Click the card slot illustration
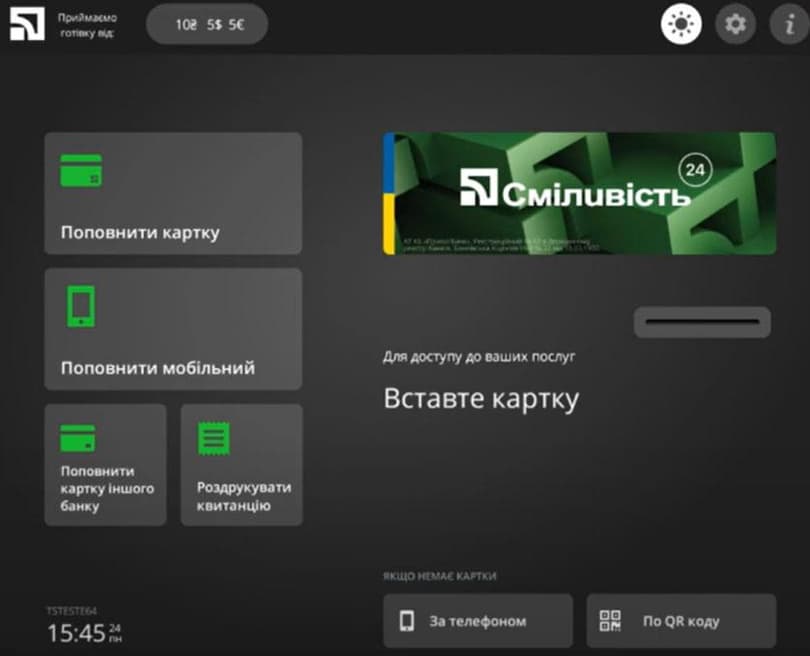The height and width of the screenshot is (656, 810). coord(702,322)
